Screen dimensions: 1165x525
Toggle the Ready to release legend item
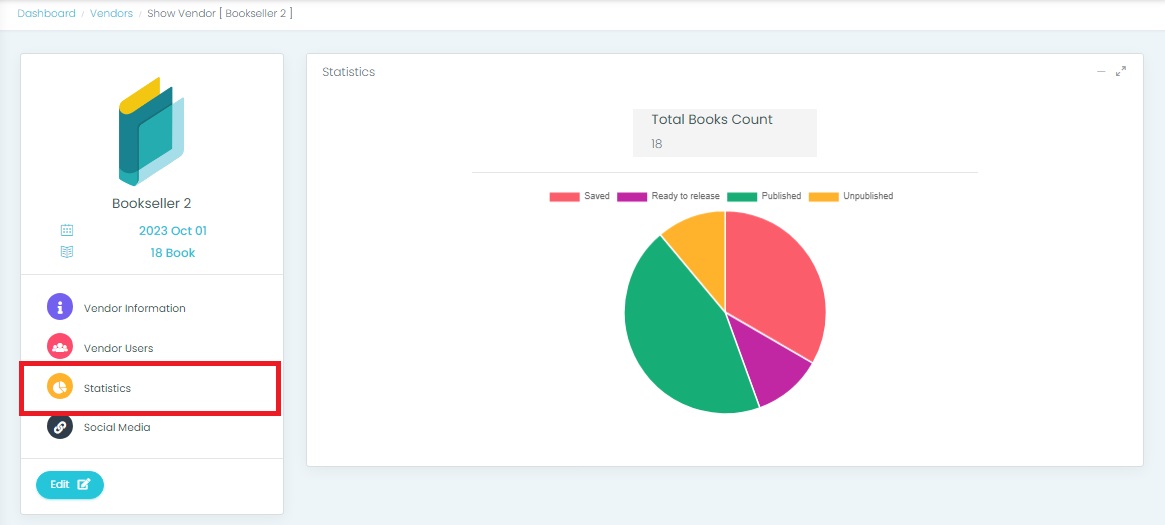coord(669,196)
